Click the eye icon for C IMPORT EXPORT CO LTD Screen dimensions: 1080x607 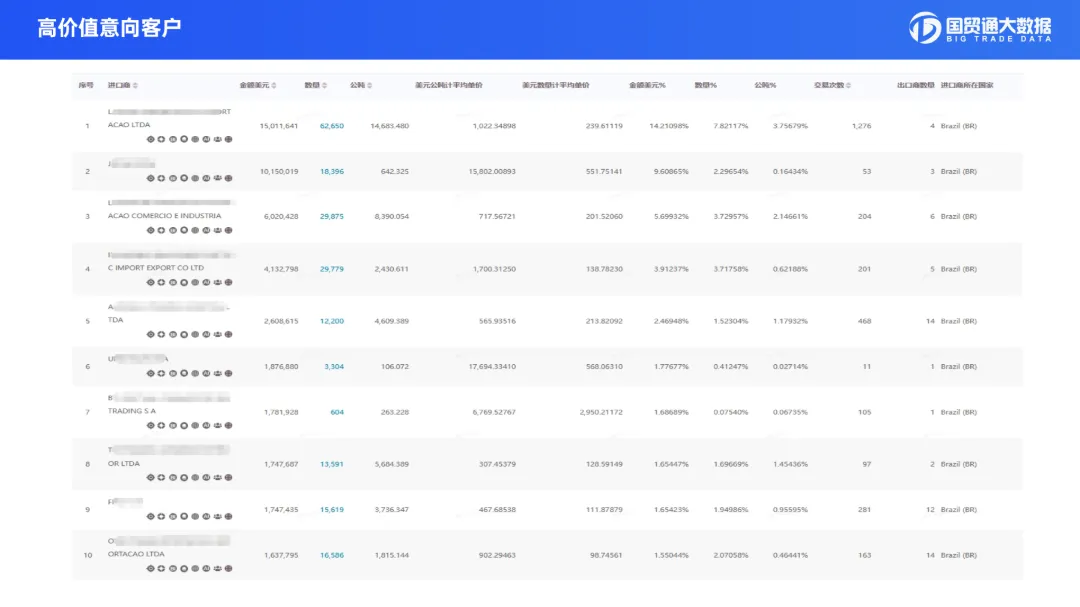click(150, 282)
